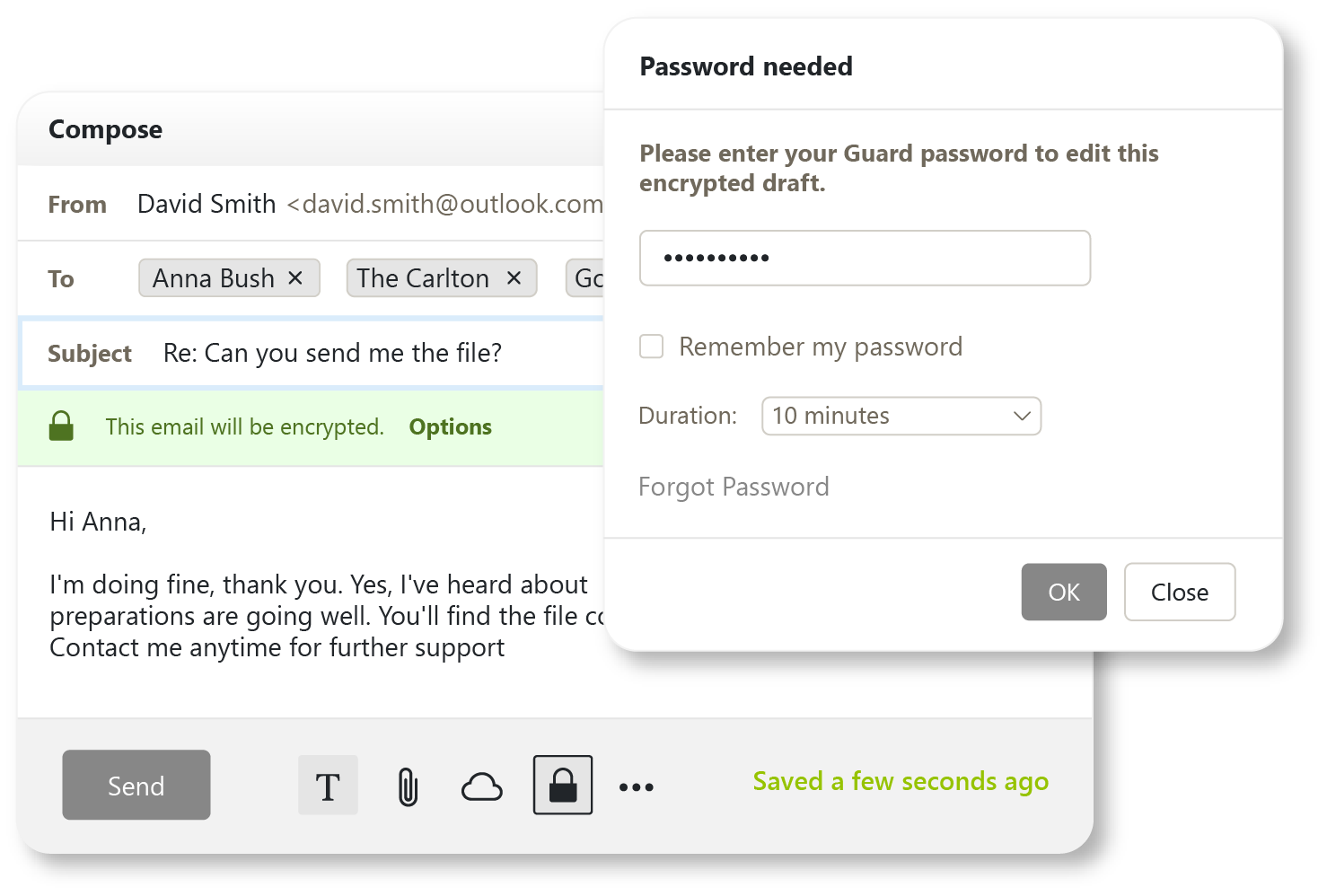
Task: Remove the Anna Bush recipient
Action: (x=295, y=278)
